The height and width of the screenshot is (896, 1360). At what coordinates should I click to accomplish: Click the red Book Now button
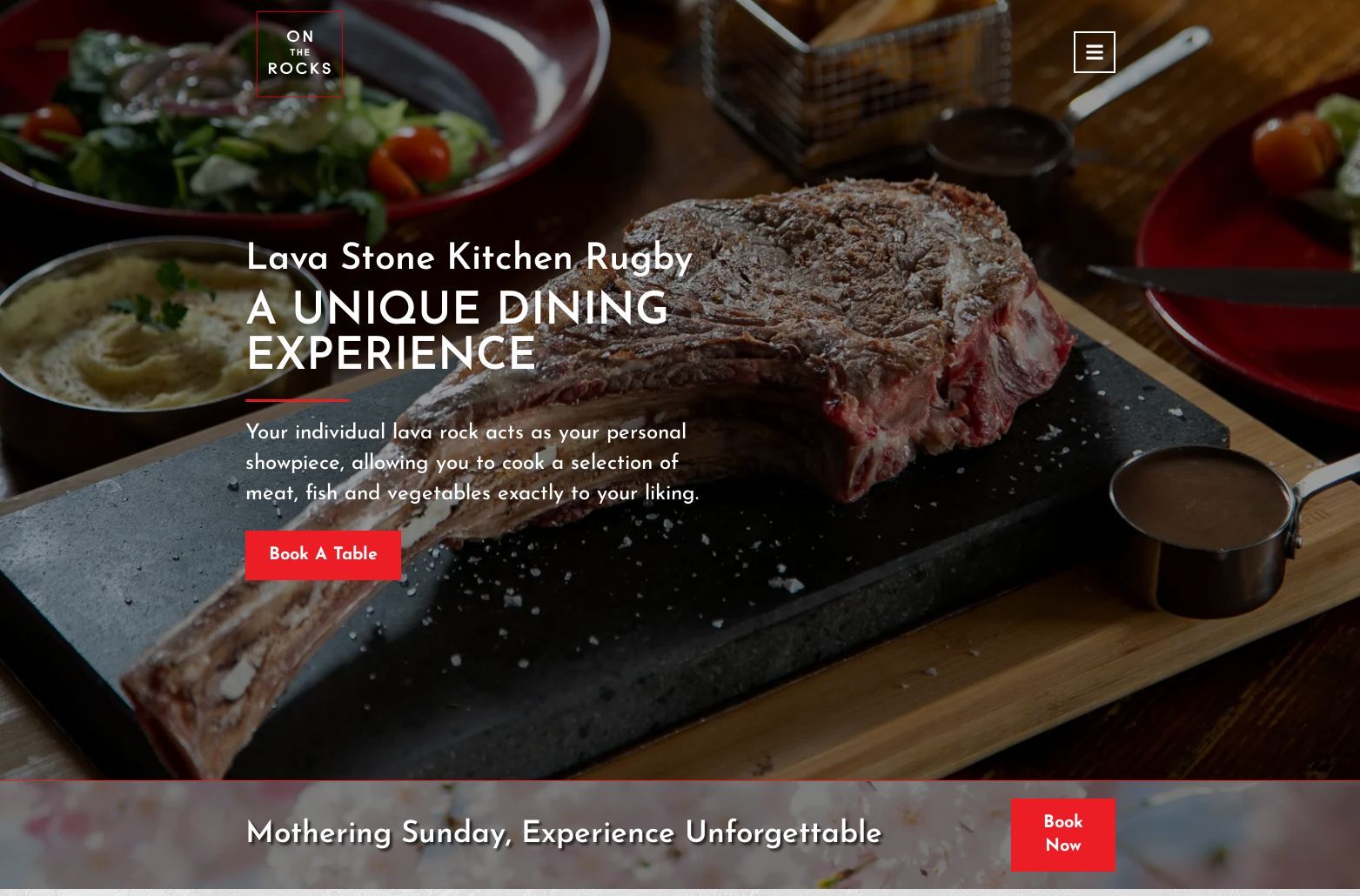pos(1062,834)
